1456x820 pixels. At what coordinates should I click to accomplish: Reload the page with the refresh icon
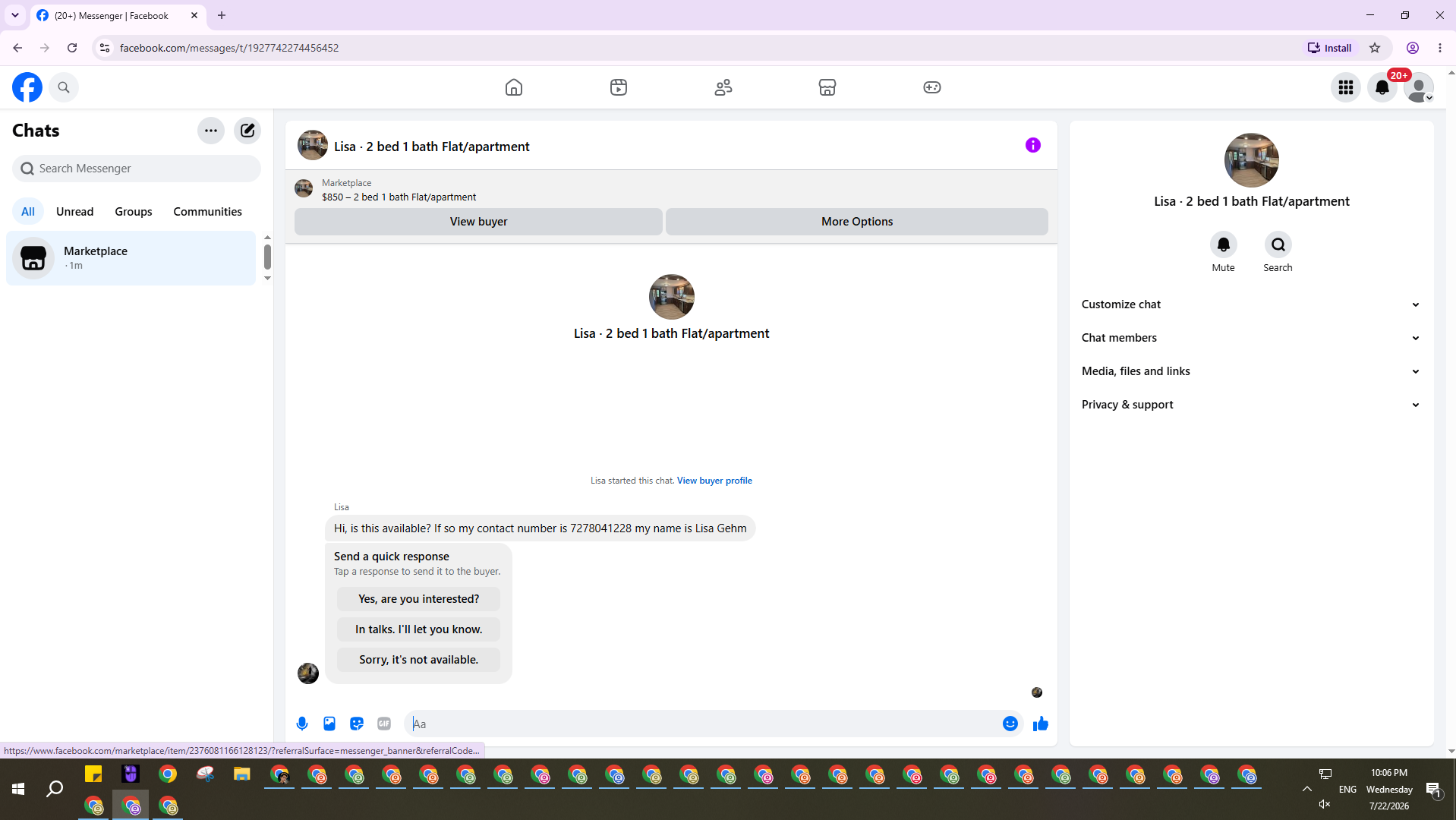pyautogui.click(x=72, y=48)
